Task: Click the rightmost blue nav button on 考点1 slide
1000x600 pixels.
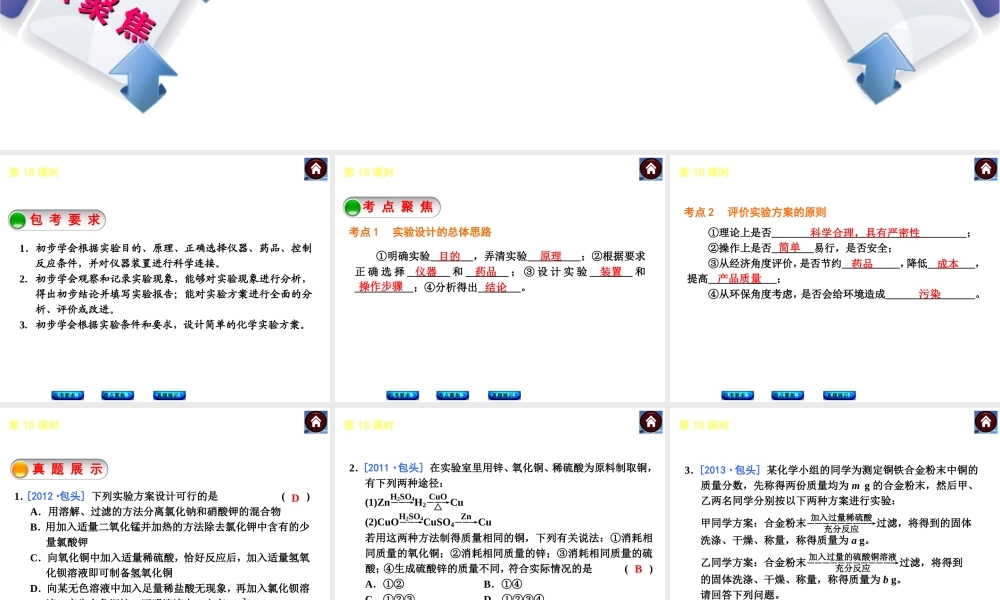Action: (504, 395)
